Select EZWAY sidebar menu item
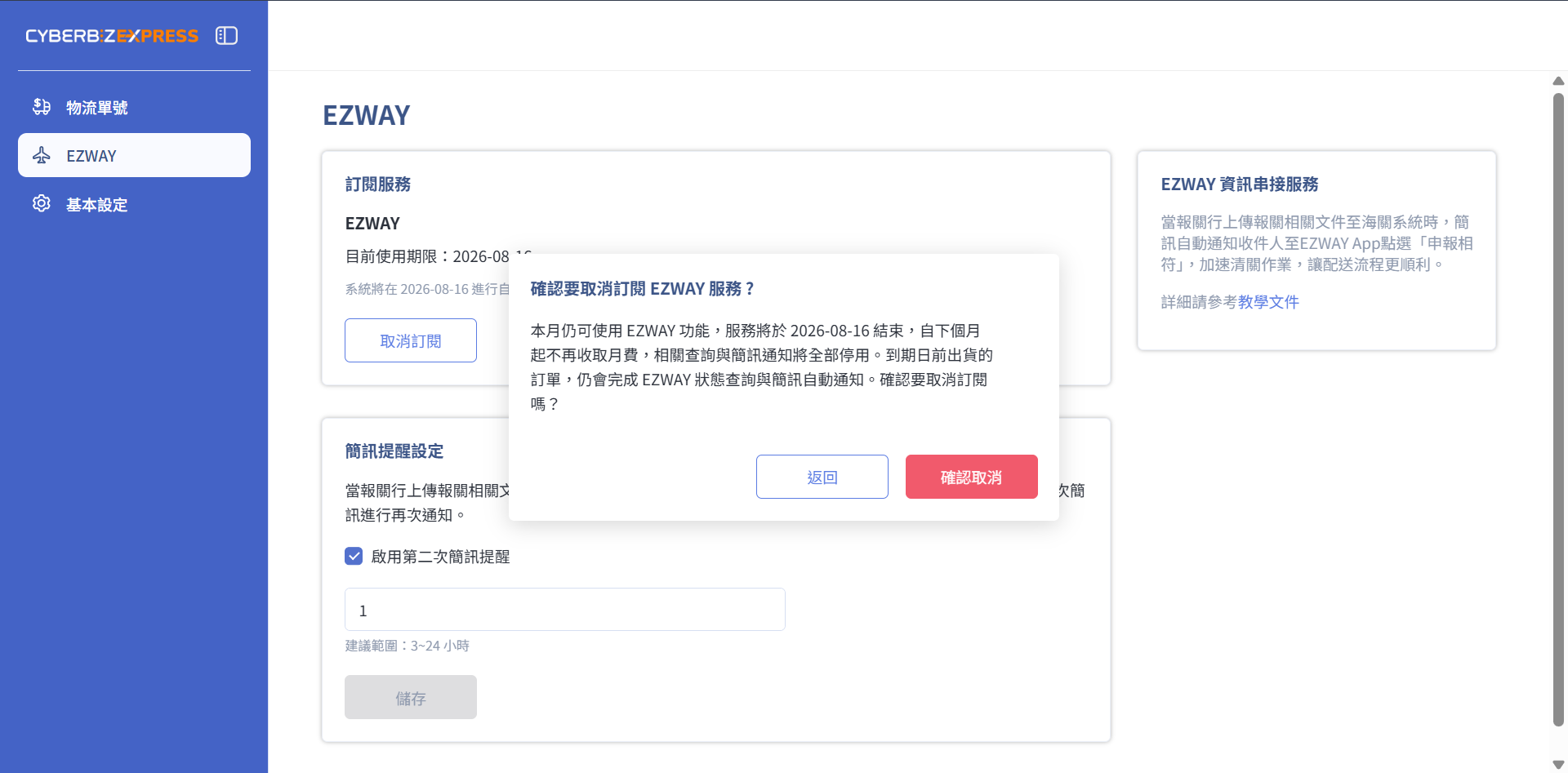The height and width of the screenshot is (773, 1568). (134, 155)
